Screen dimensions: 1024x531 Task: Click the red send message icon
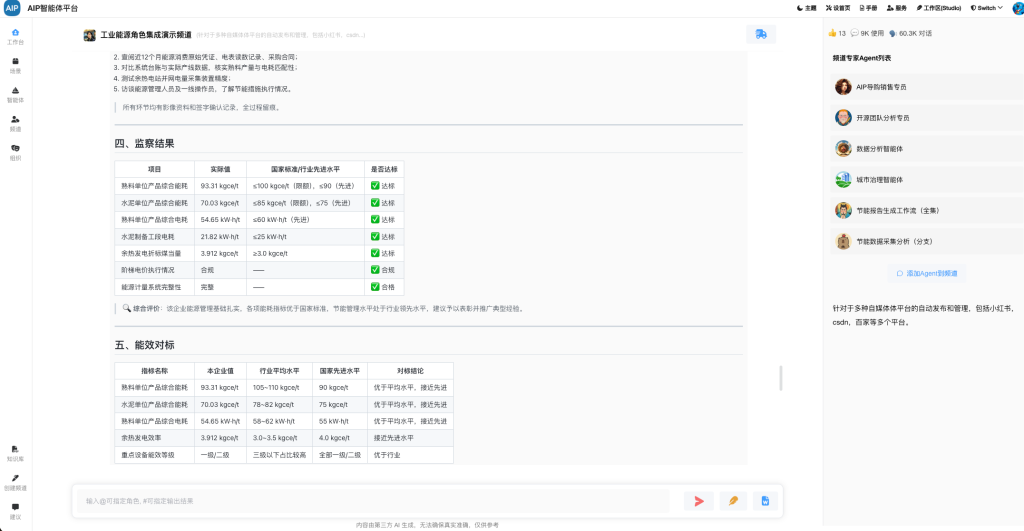tap(699, 501)
